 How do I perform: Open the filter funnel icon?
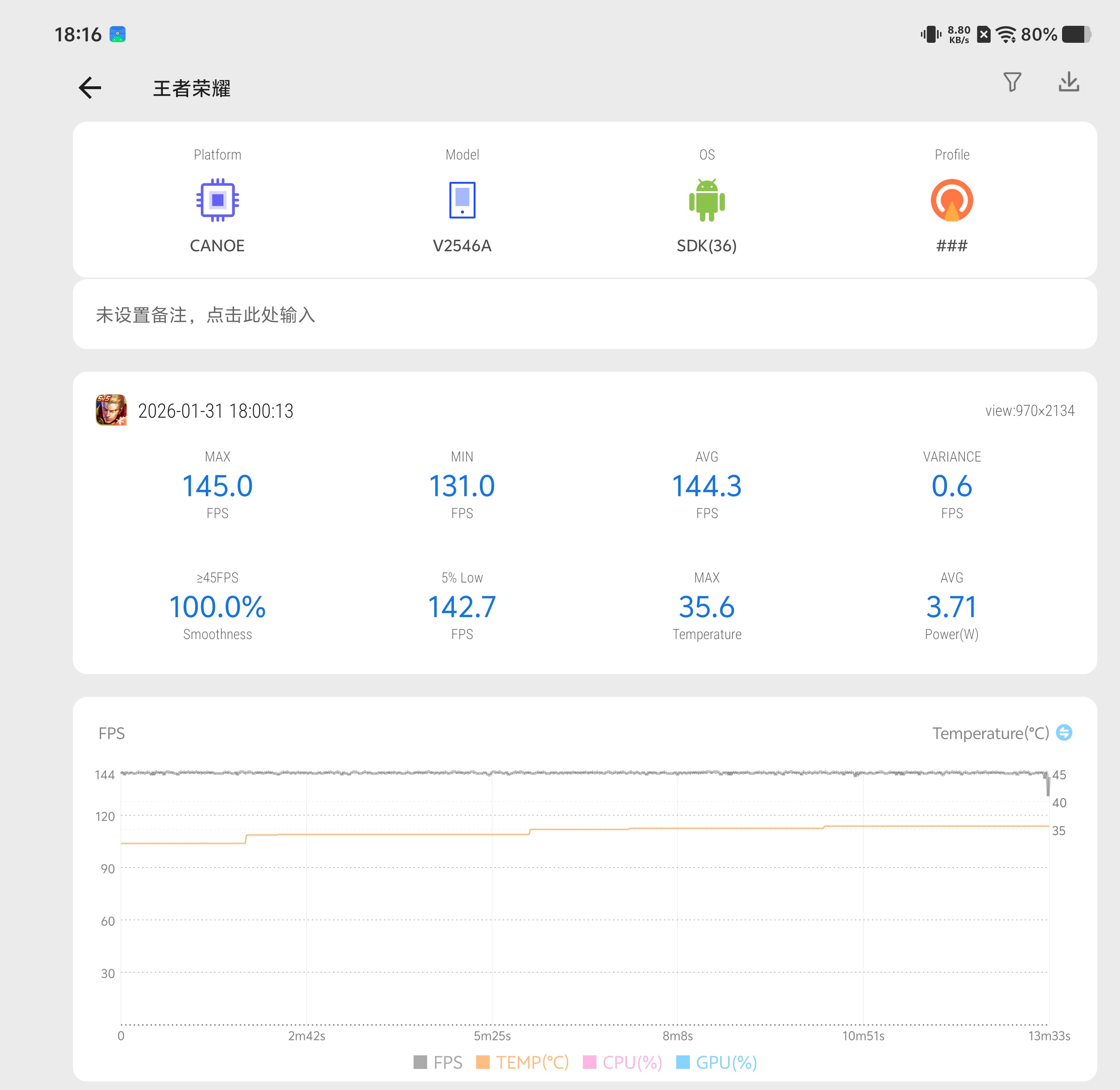click(1012, 82)
